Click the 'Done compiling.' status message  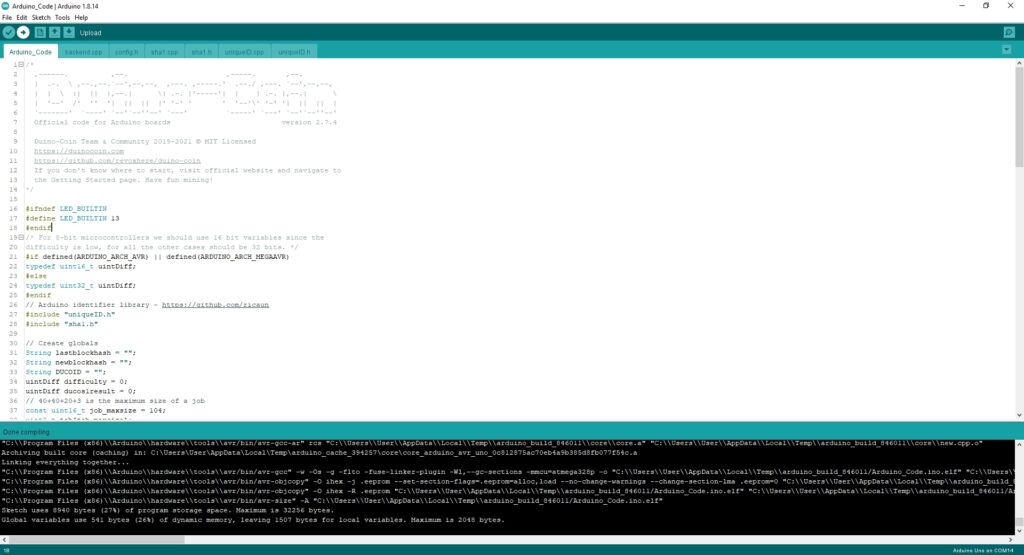pos(26,432)
